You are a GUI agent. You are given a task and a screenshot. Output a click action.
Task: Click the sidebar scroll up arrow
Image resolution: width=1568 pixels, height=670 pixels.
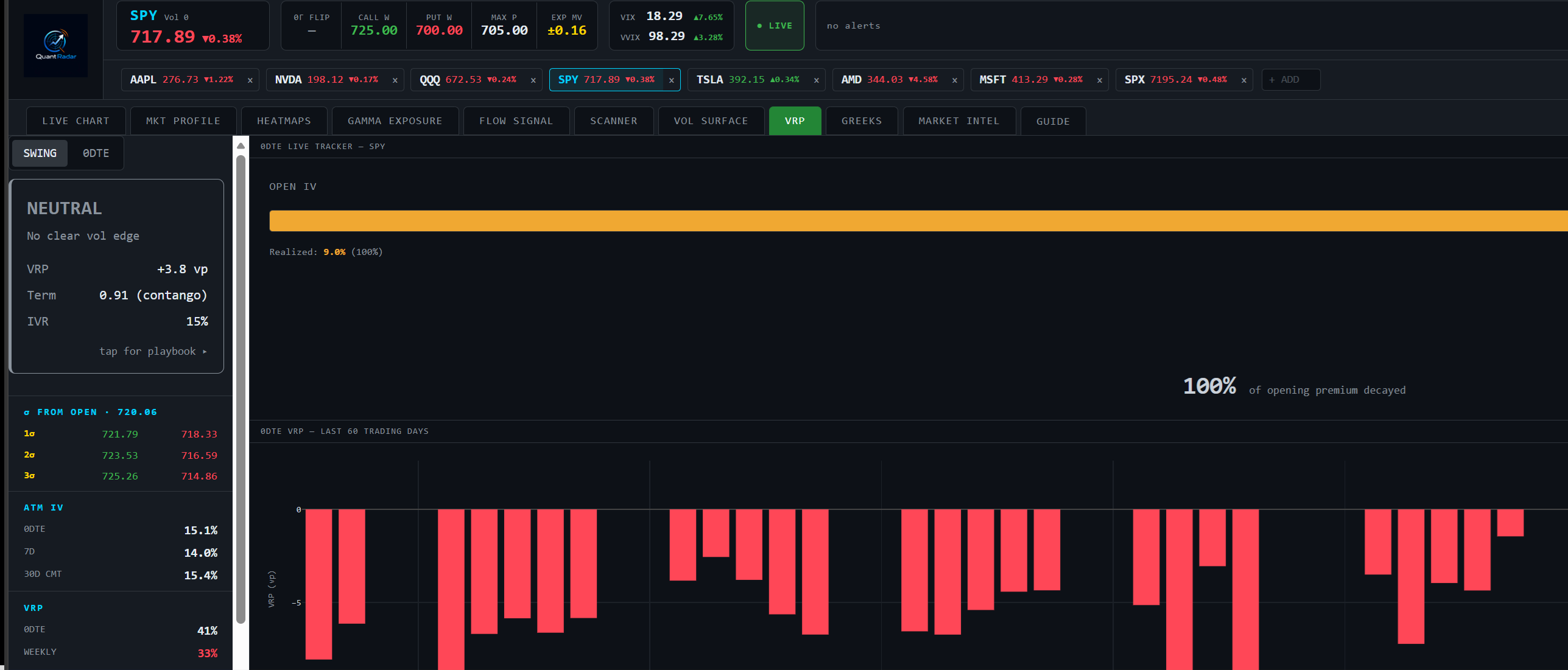click(x=241, y=146)
